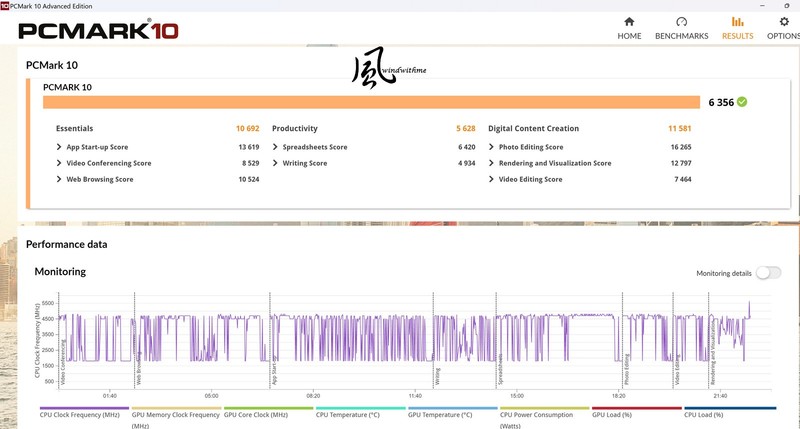Expand Video Conferencing Score details

[60, 163]
